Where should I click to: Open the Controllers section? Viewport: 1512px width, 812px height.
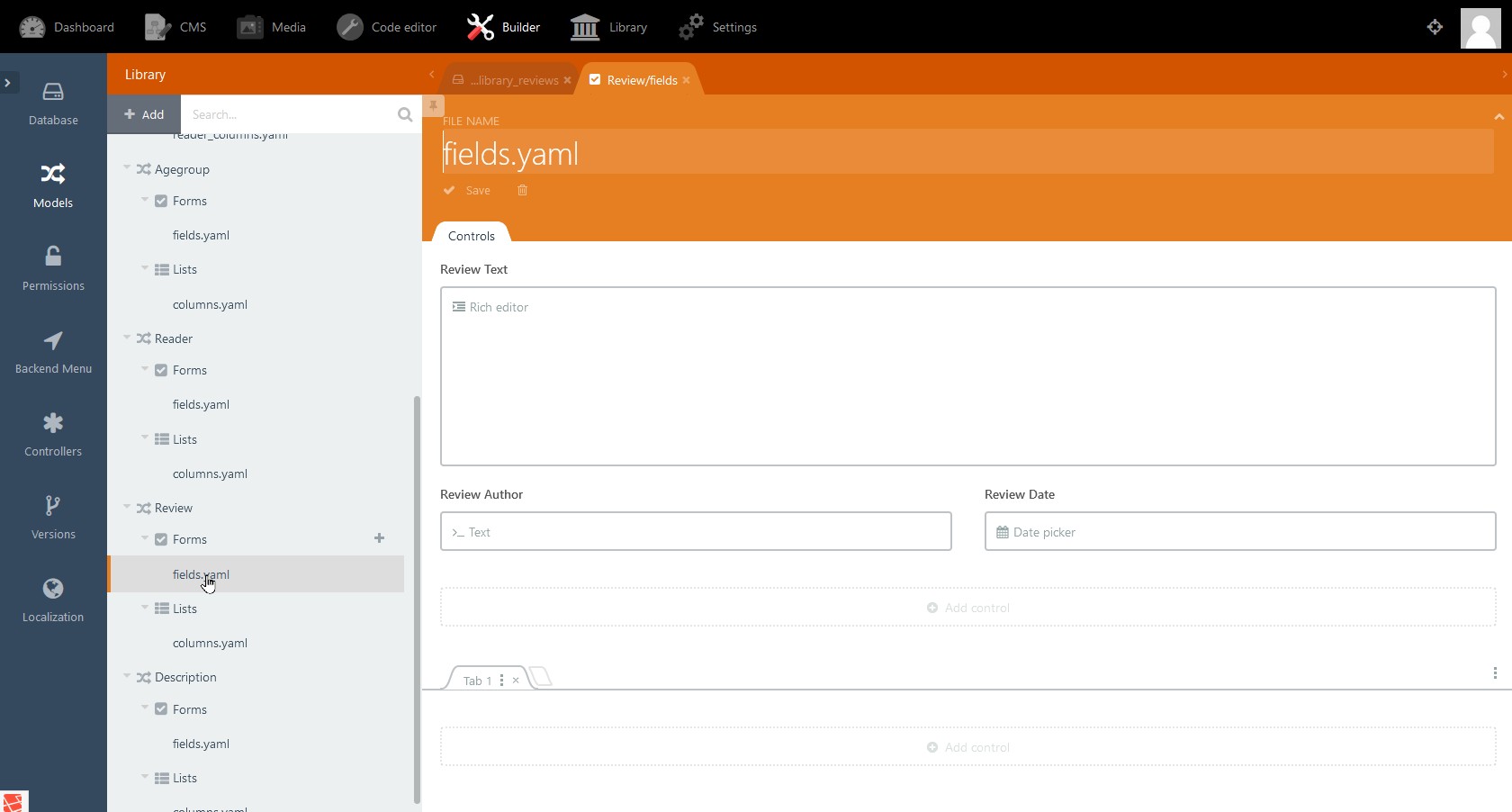pyautogui.click(x=53, y=435)
